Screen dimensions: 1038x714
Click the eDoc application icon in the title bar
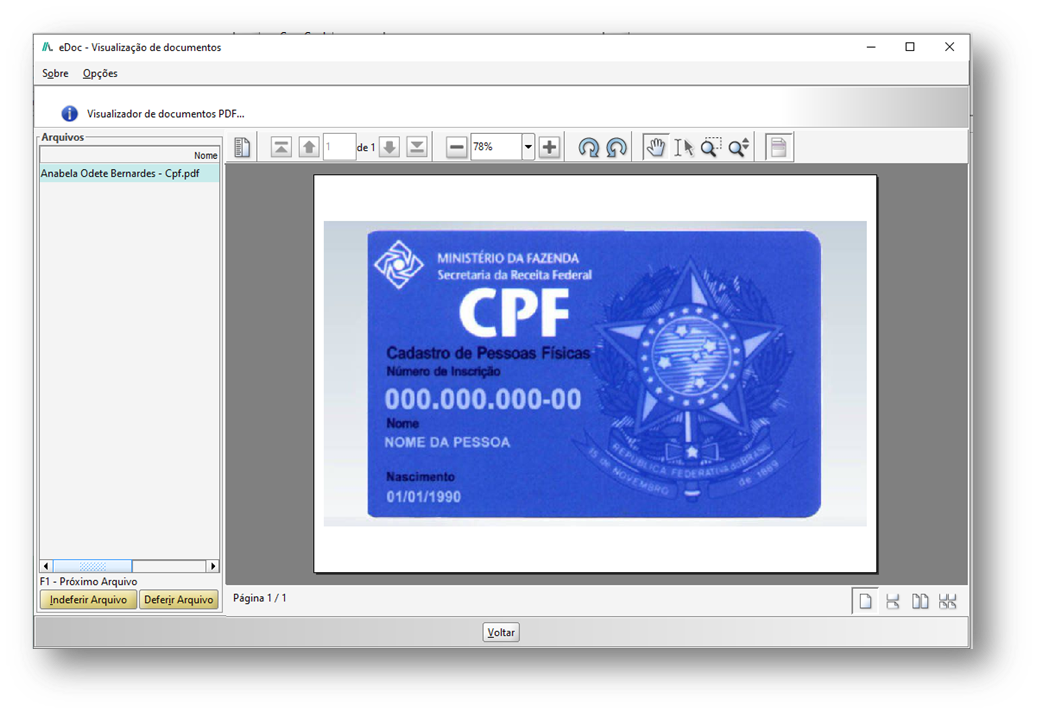point(47,47)
